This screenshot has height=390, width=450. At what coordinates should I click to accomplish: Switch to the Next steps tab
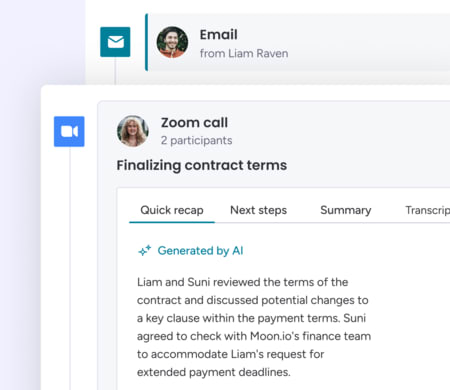coord(259,210)
